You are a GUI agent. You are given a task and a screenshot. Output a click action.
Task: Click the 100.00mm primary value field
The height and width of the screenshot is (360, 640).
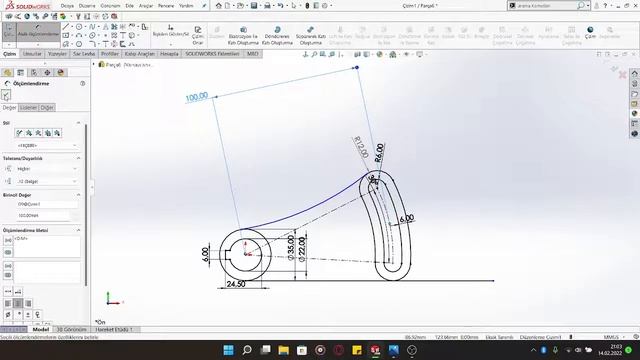point(43,216)
